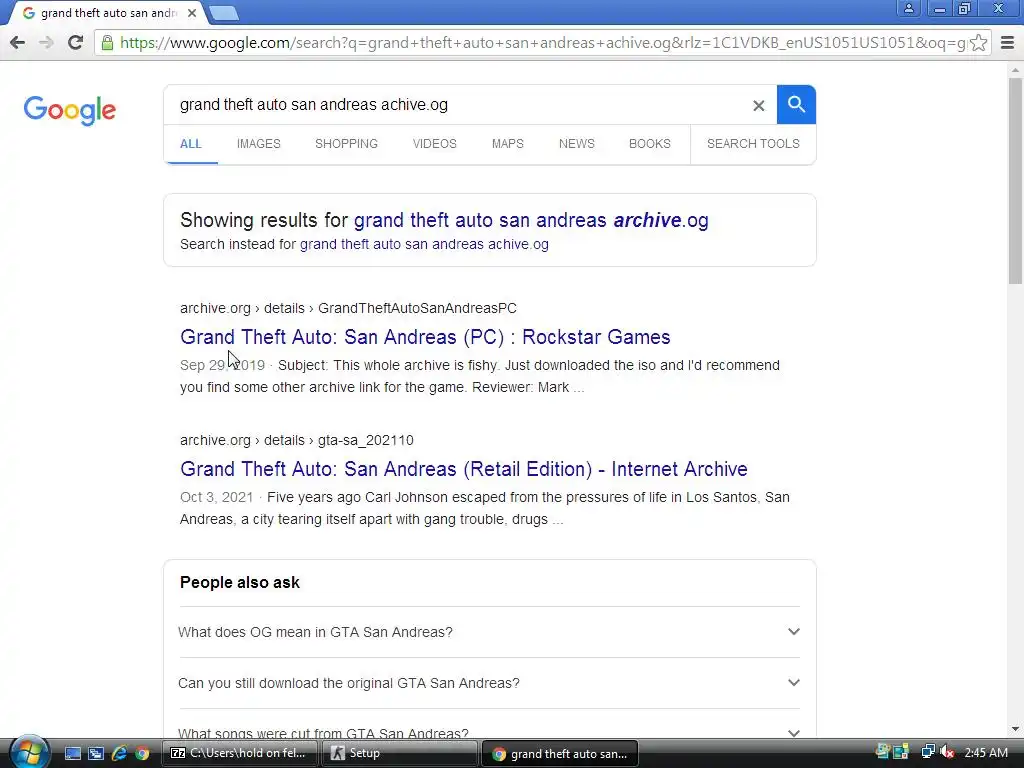Expand 'Can you still download the original GTA'
The width and height of the screenshot is (1024, 768).
[x=489, y=683]
